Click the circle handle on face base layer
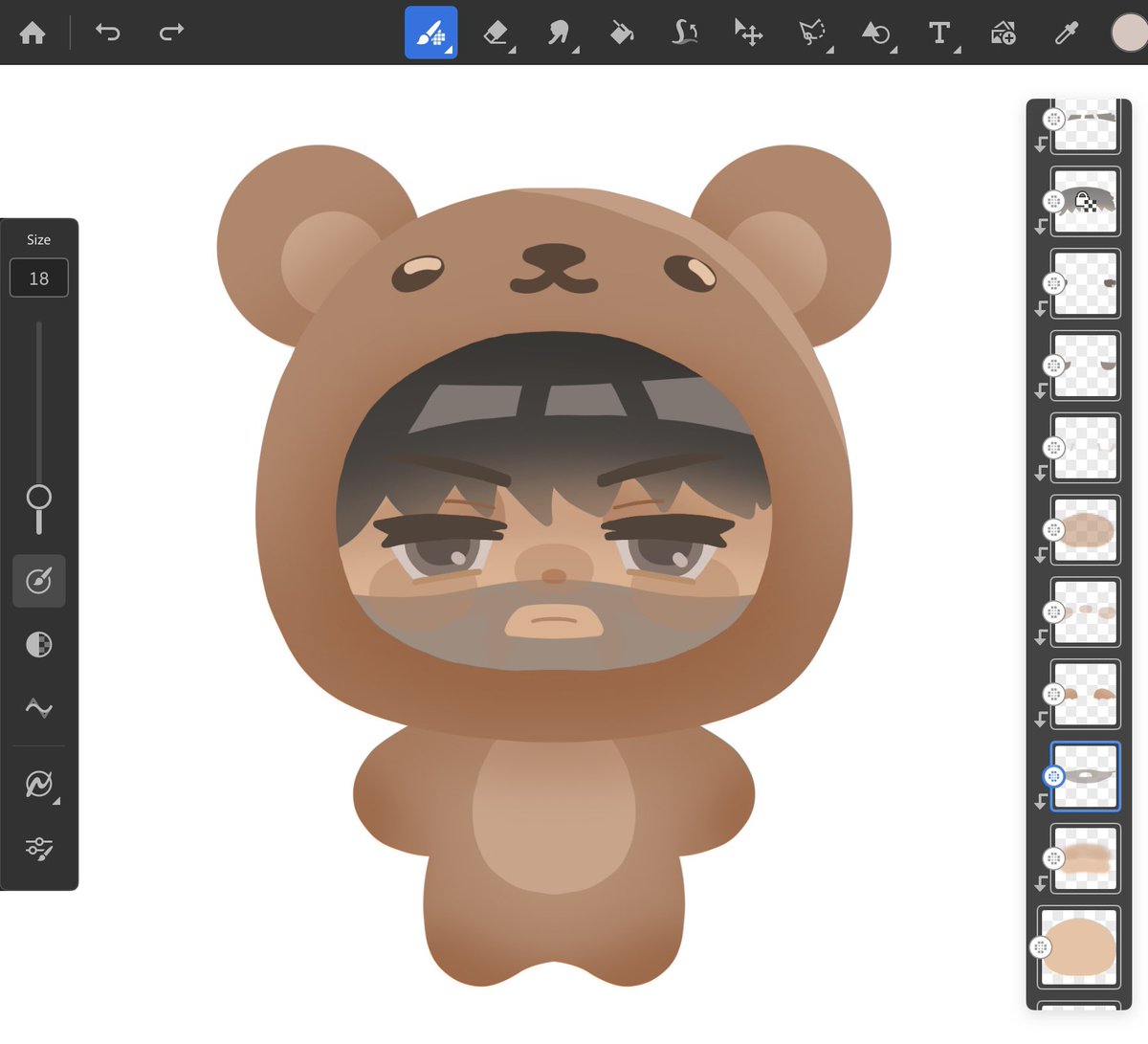1148x1044 pixels. 1041,947
